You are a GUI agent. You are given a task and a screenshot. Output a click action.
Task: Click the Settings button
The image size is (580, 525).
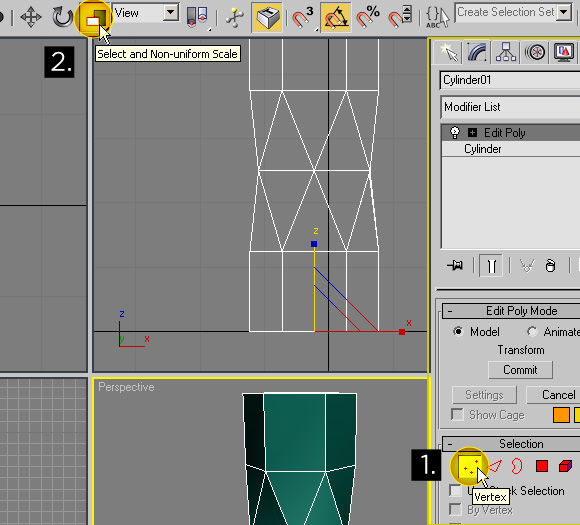coord(484,395)
